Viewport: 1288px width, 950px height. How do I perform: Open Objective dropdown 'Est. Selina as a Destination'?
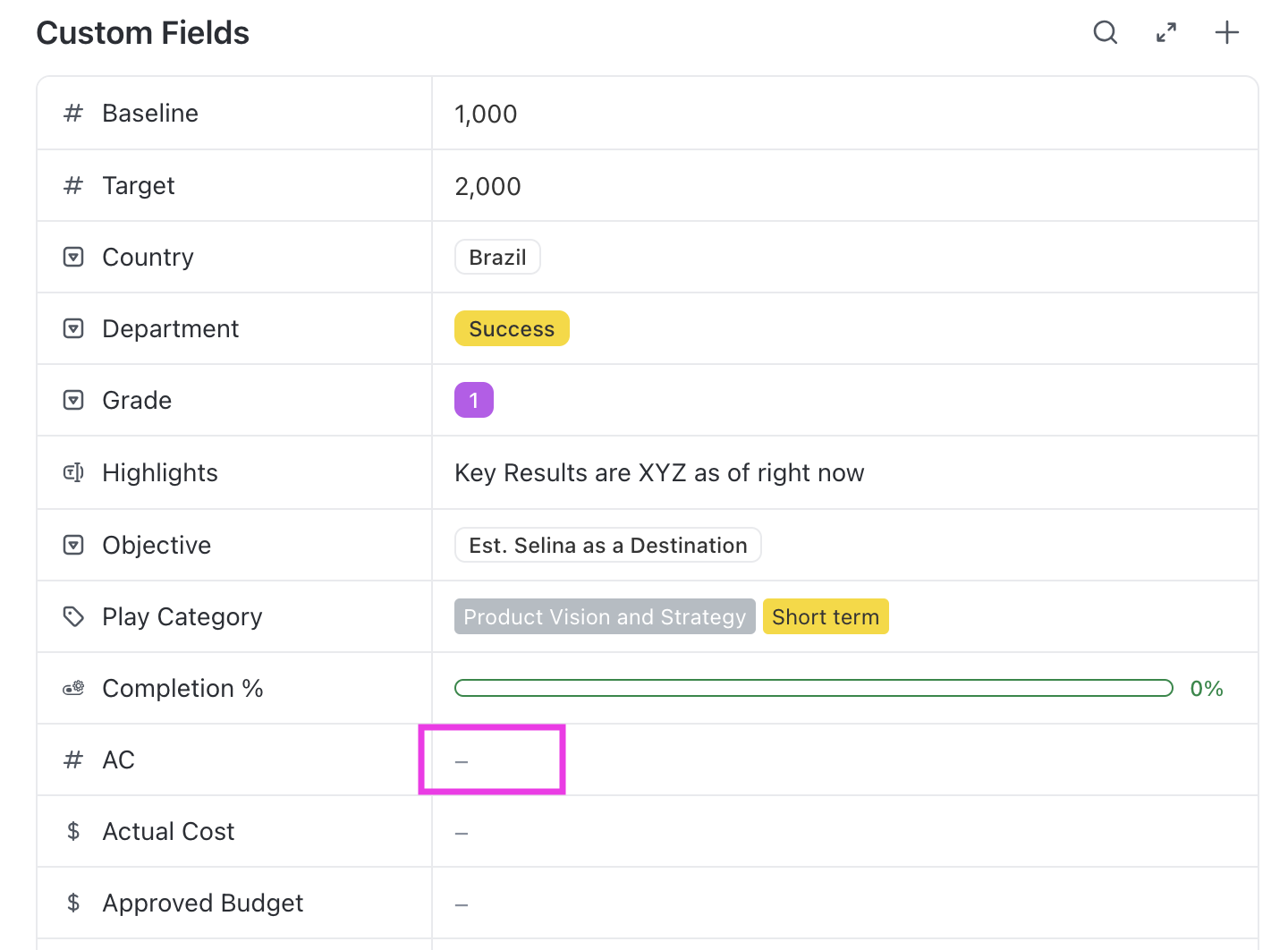(x=608, y=546)
